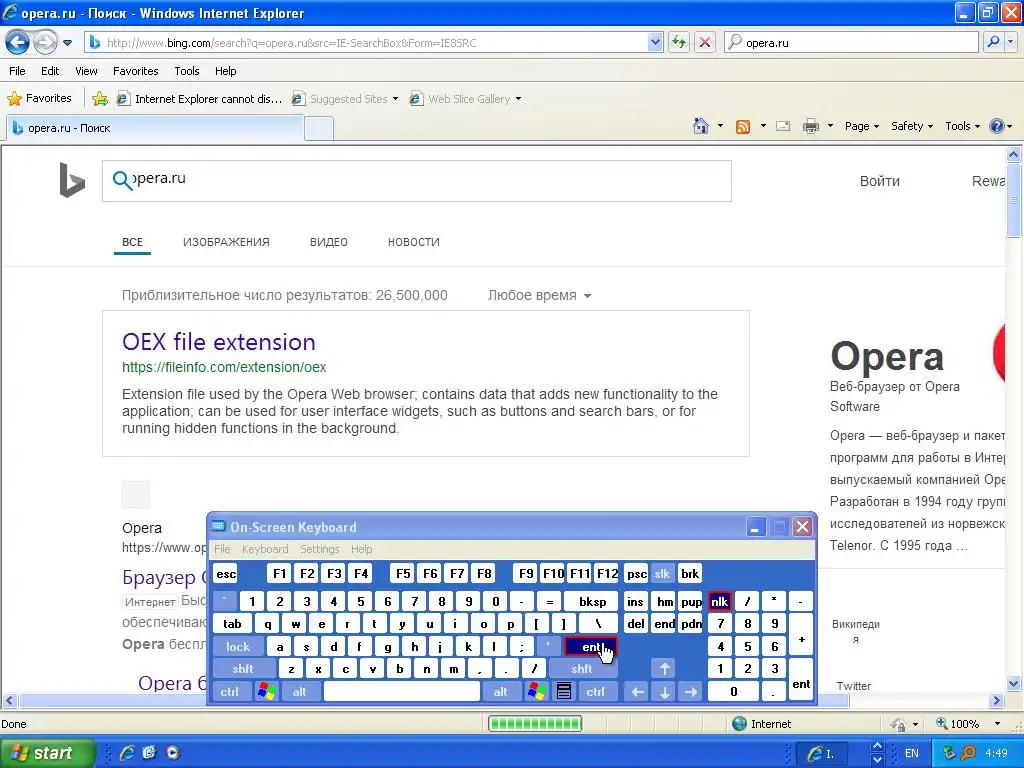Click left Windows key on On-Screen Keyboard

click(266, 692)
